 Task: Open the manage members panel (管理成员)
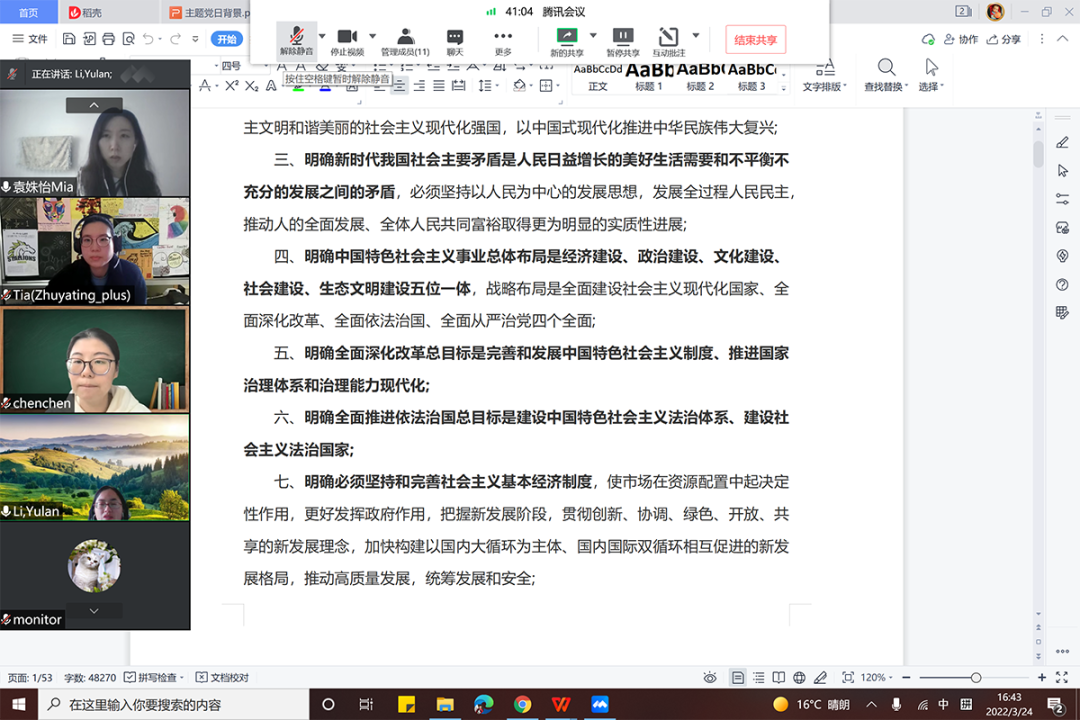tap(405, 38)
